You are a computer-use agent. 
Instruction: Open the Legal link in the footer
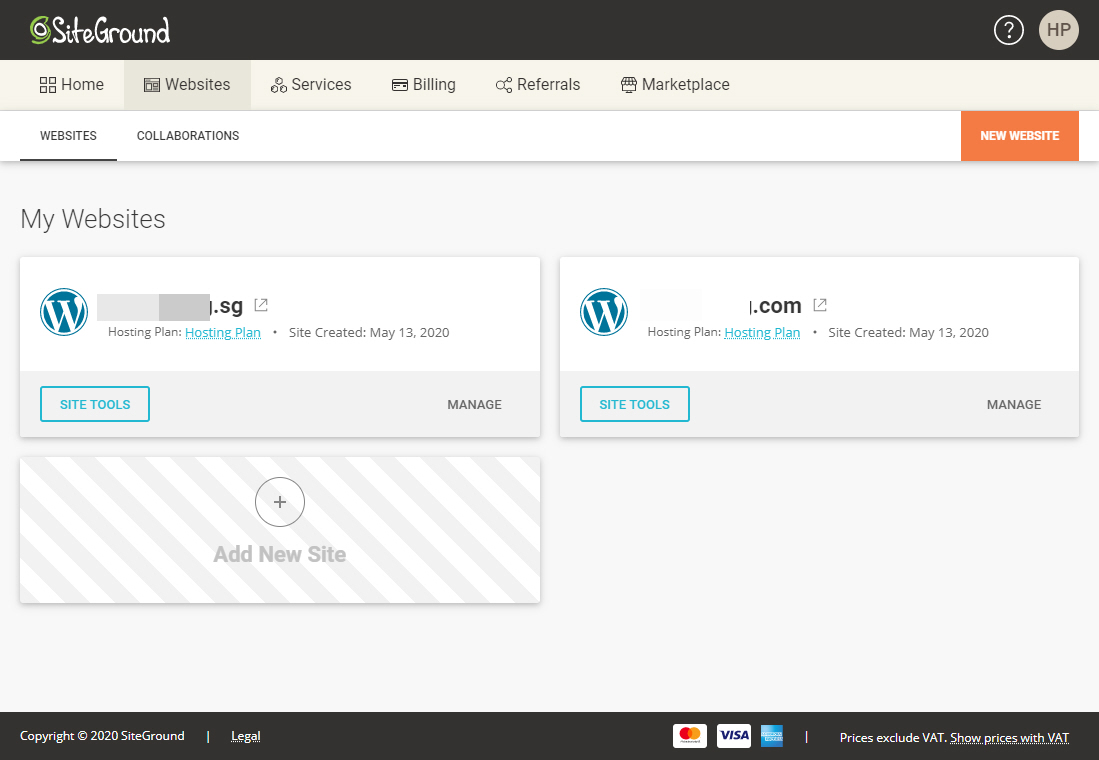click(x=245, y=736)
